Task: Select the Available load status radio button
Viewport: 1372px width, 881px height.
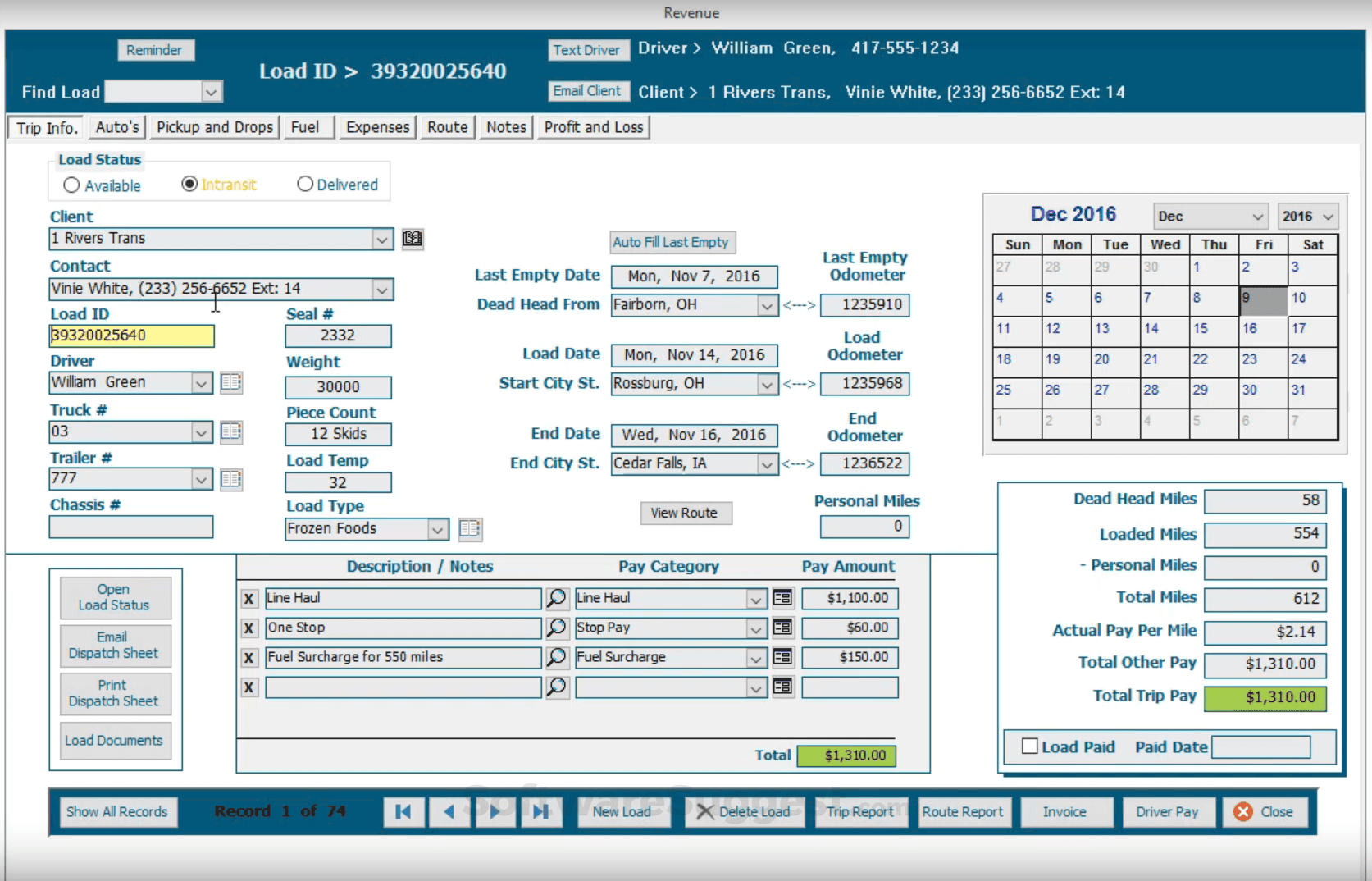Action: (71, 185)
